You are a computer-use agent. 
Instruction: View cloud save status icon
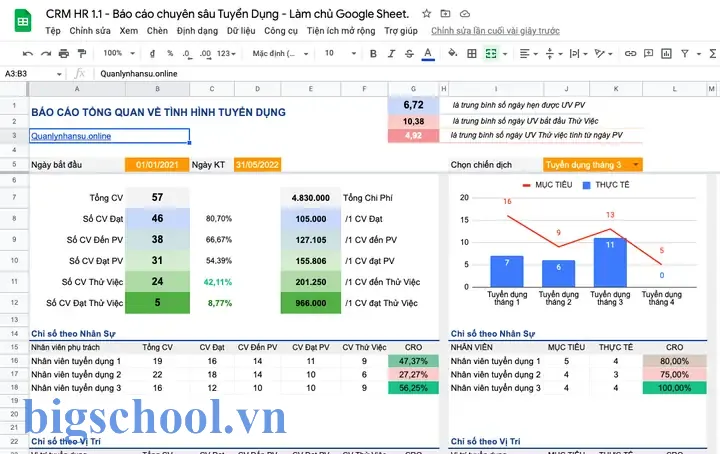click(x=465, y=14)
